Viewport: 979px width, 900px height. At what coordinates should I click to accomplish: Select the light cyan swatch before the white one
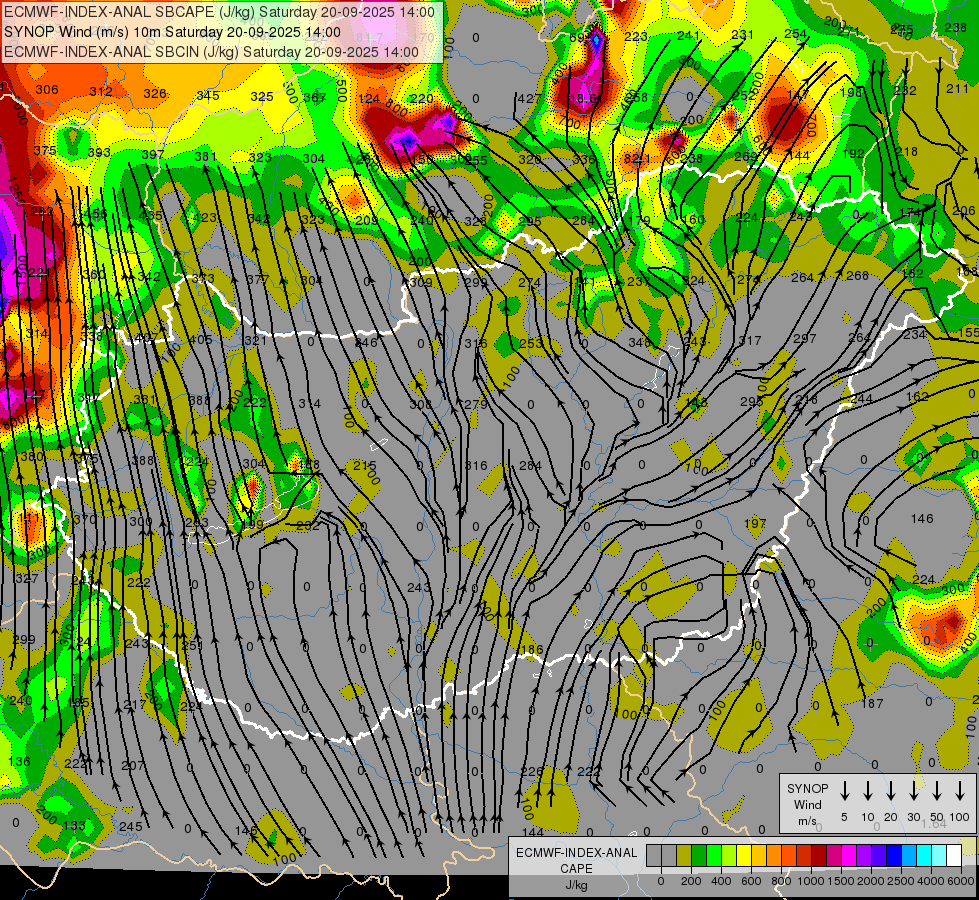940,855
